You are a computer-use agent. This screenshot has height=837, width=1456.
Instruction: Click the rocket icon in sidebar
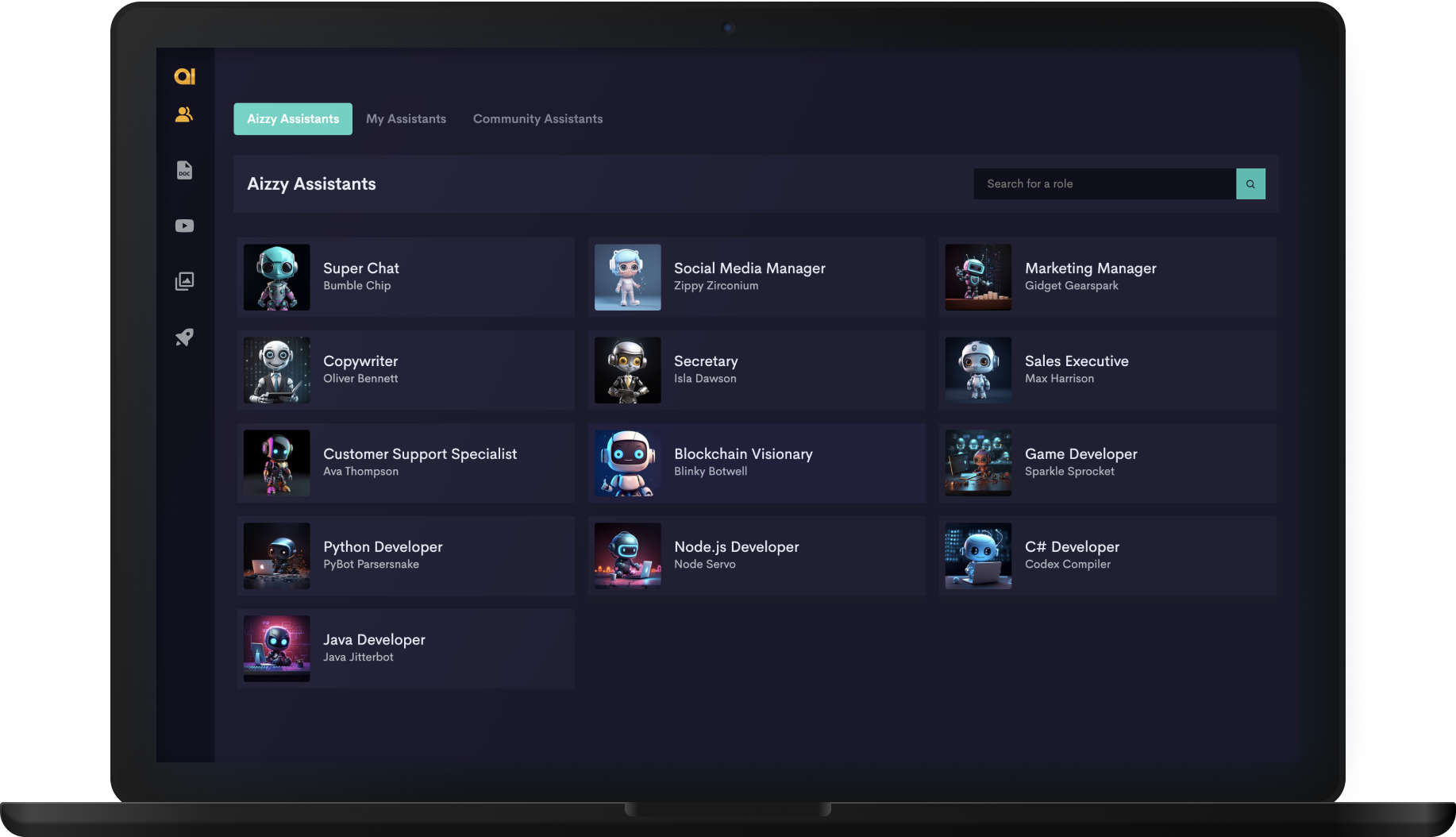pyautogui.click(x=184, y=337)
